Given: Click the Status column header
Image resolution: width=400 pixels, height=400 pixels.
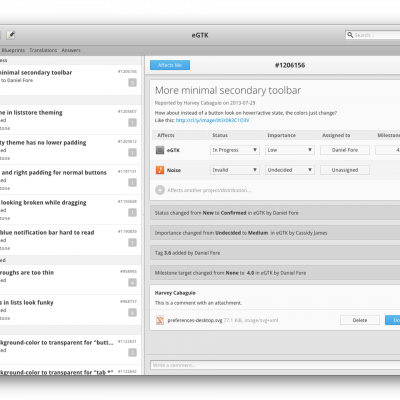Looking at the screenshot, I should (x=220, y=135).
